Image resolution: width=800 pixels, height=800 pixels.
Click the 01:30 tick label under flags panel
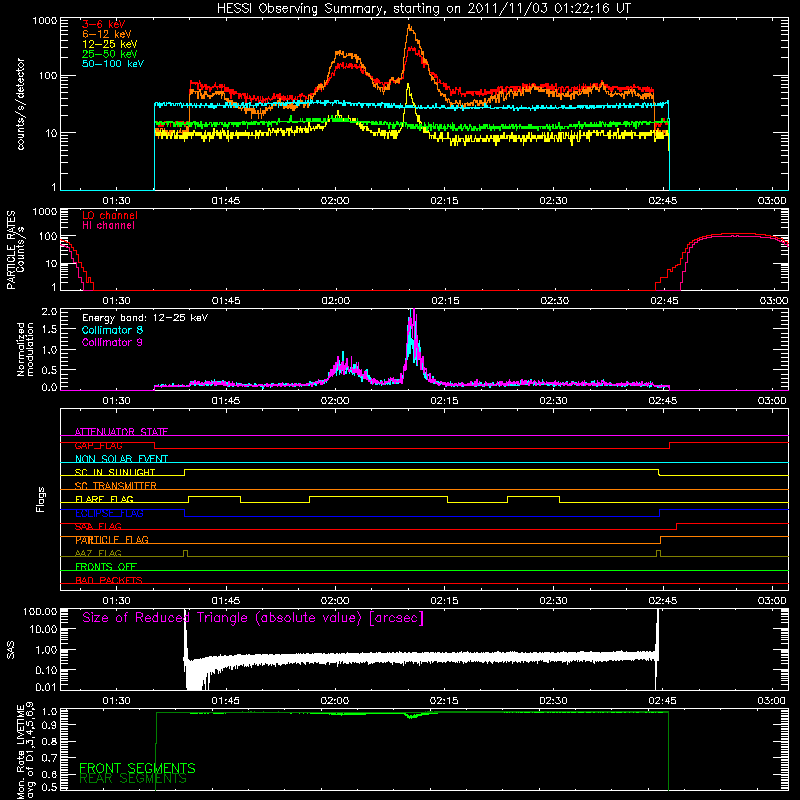tap(116, 601)
